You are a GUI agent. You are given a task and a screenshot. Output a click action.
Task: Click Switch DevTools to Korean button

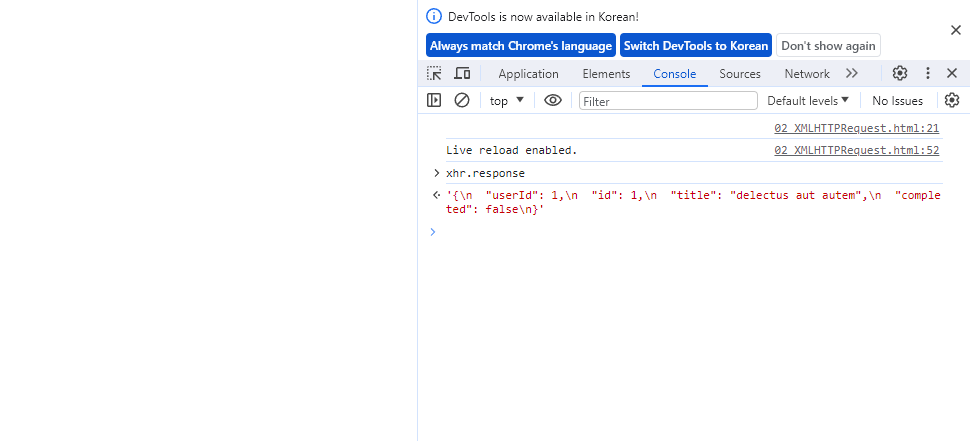tap(696, 45)
